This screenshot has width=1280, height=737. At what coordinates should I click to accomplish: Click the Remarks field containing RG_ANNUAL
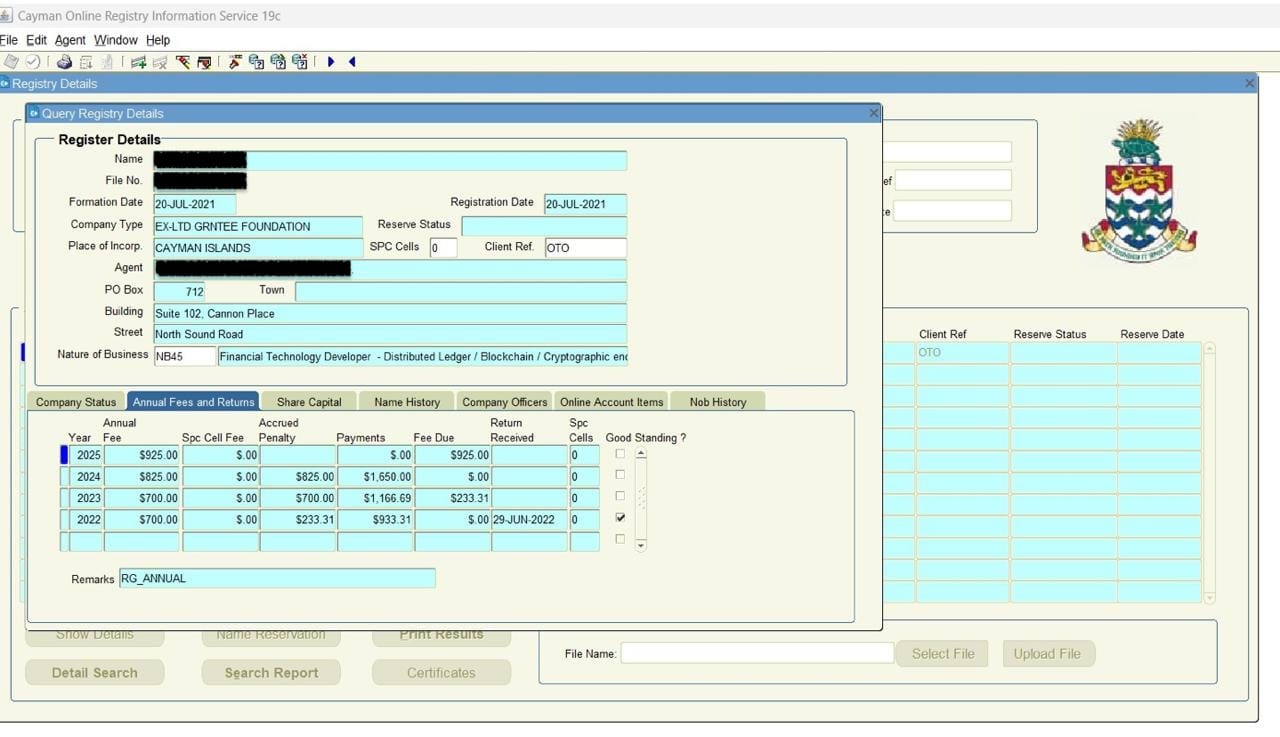[x=277, y=578]
